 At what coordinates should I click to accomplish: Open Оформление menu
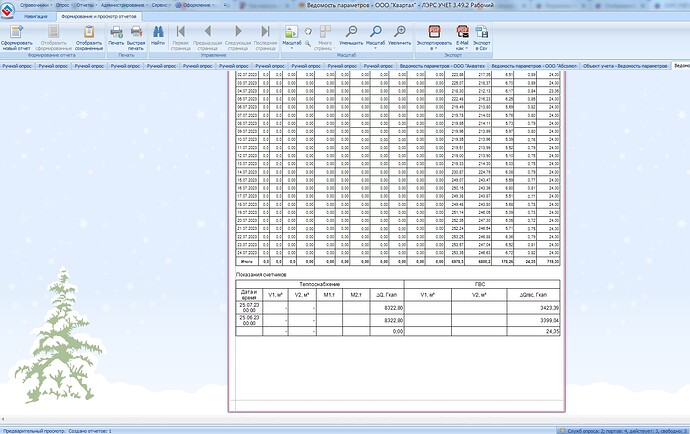(196, 5)
